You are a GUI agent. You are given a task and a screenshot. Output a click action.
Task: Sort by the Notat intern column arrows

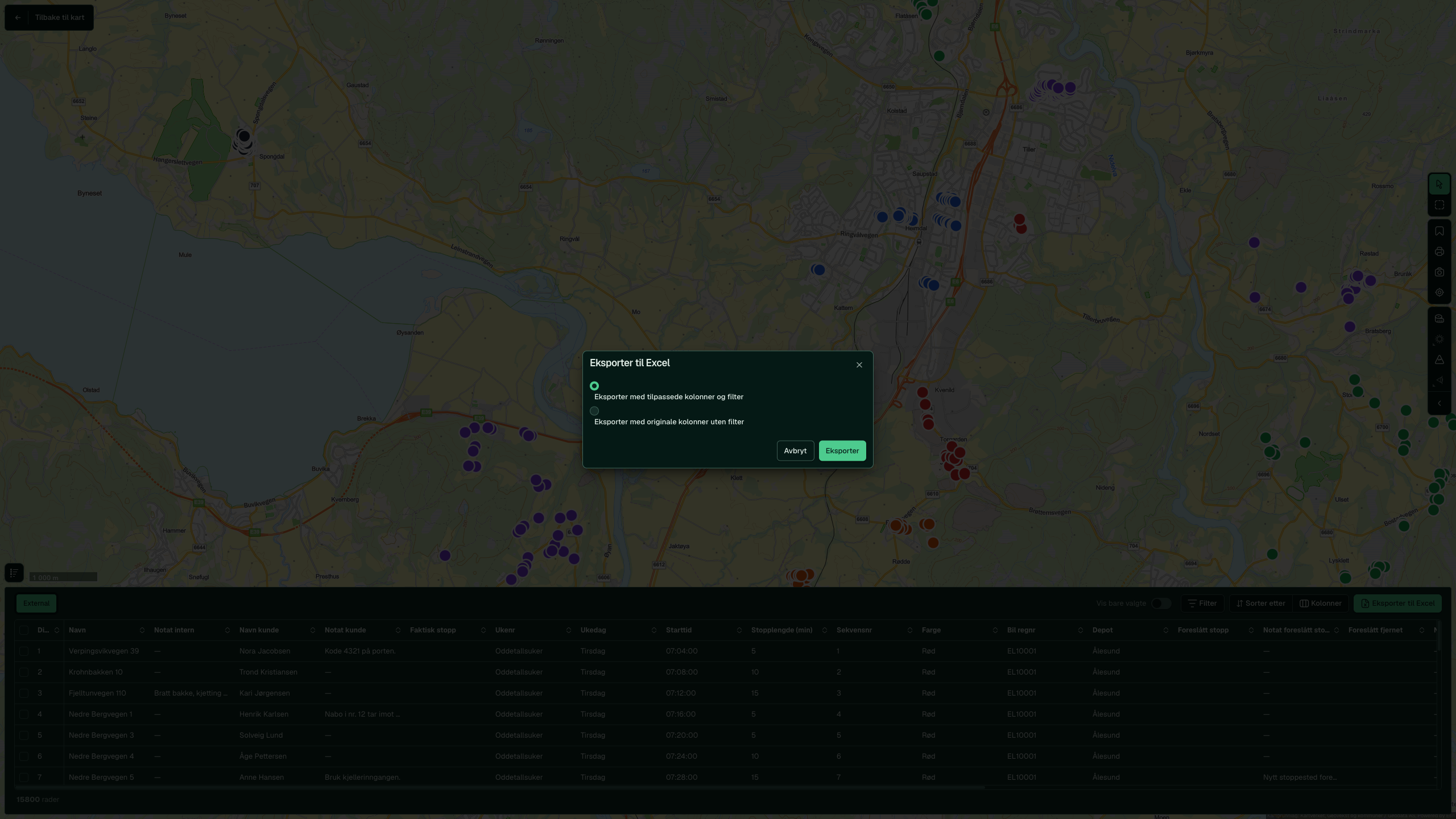227,630
